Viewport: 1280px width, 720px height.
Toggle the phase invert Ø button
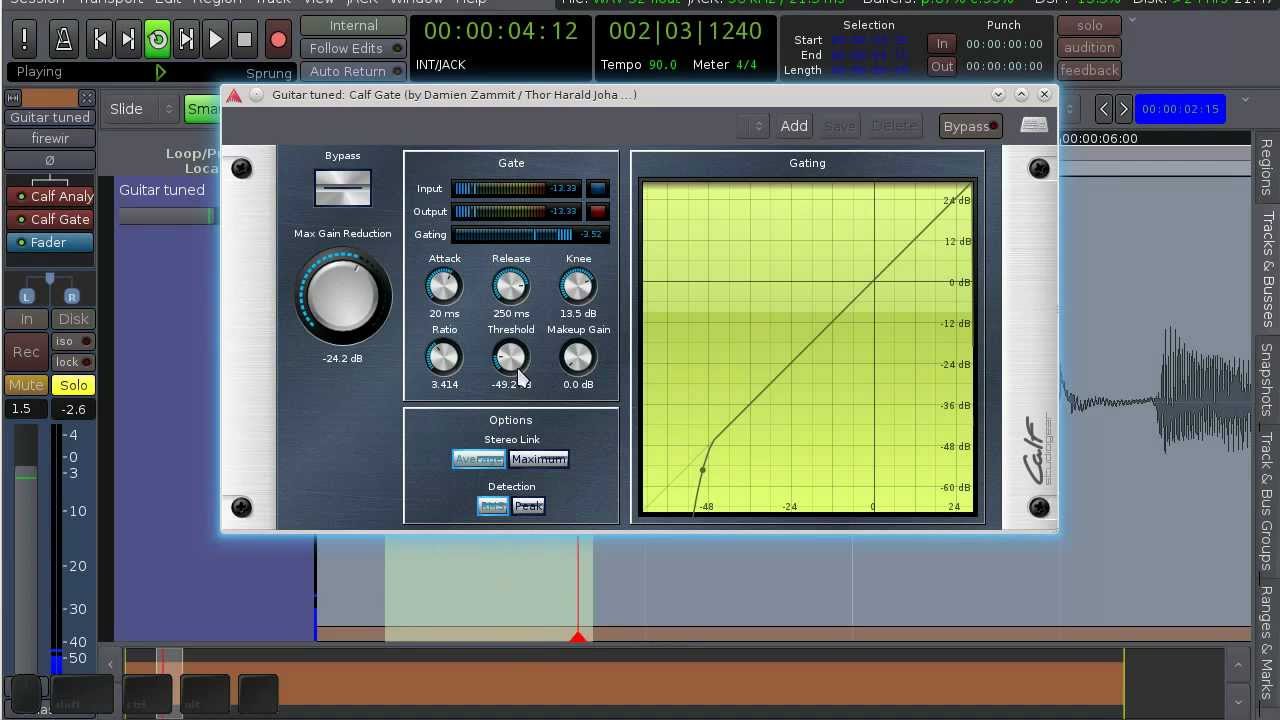pos(50,161)
